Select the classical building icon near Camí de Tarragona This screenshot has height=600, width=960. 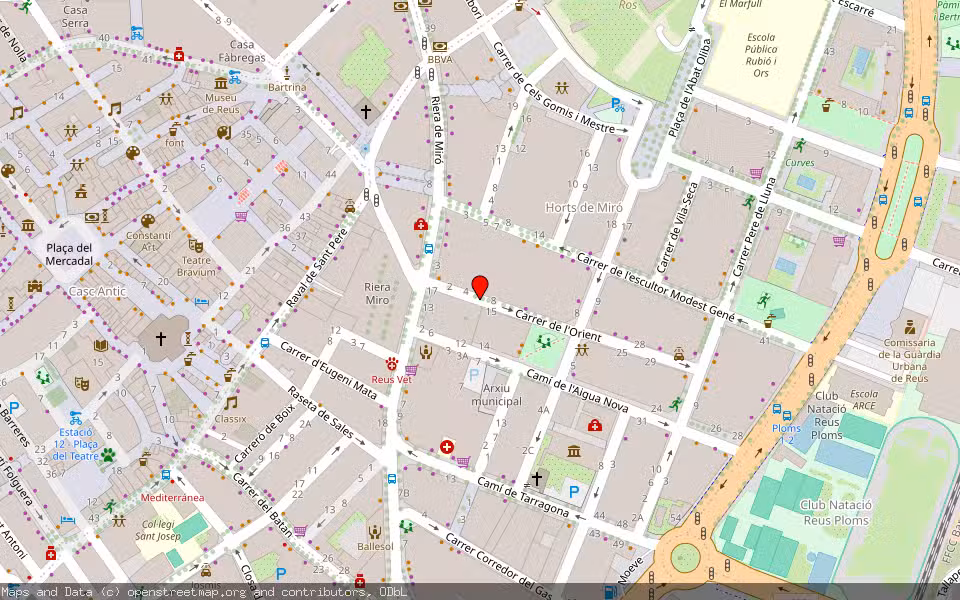tap(572, 450)
